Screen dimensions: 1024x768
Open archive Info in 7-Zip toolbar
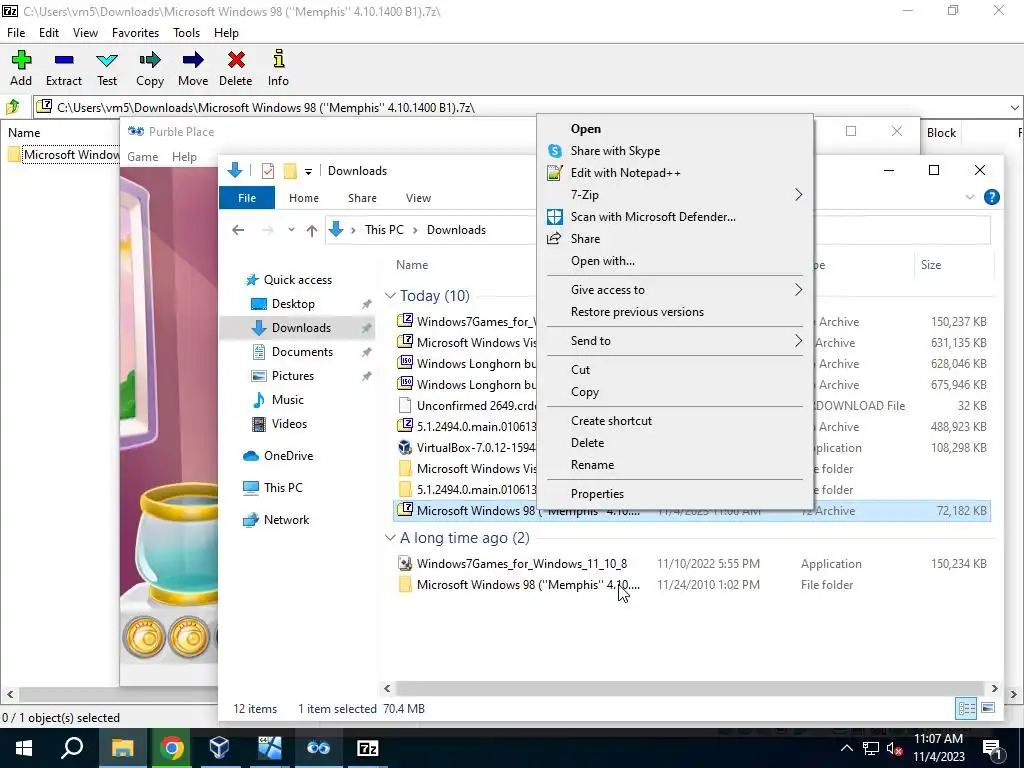tap(278, 68)
